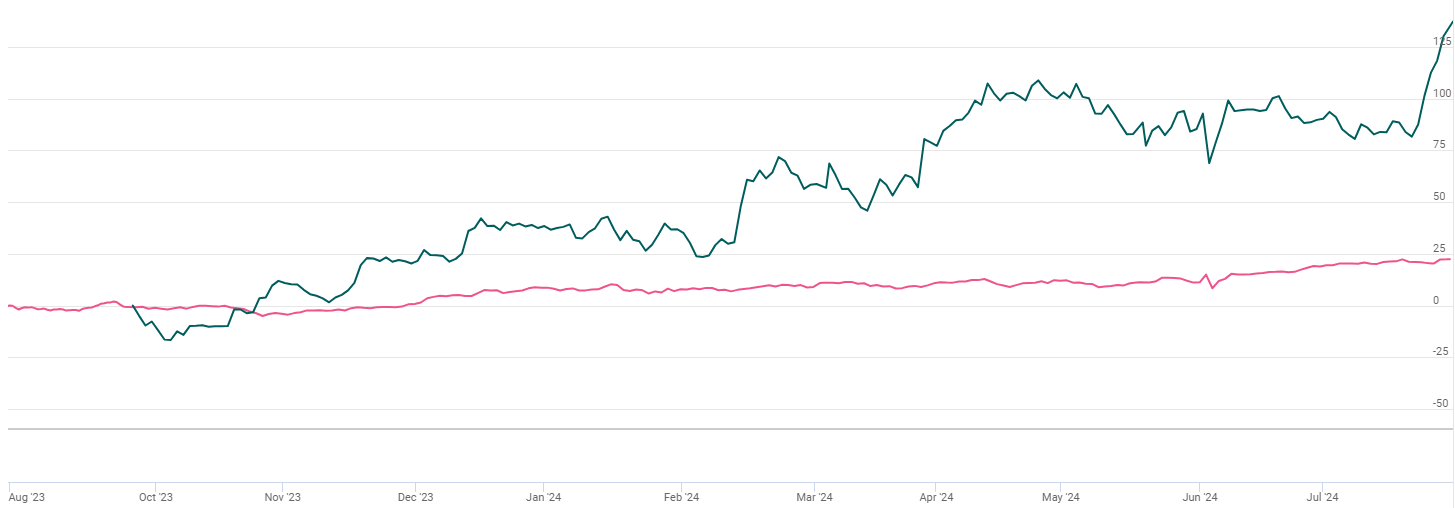This screenshot has width=1455, height=508.
Task: Click the Dec '23 x-axis label
Action: 415,497
